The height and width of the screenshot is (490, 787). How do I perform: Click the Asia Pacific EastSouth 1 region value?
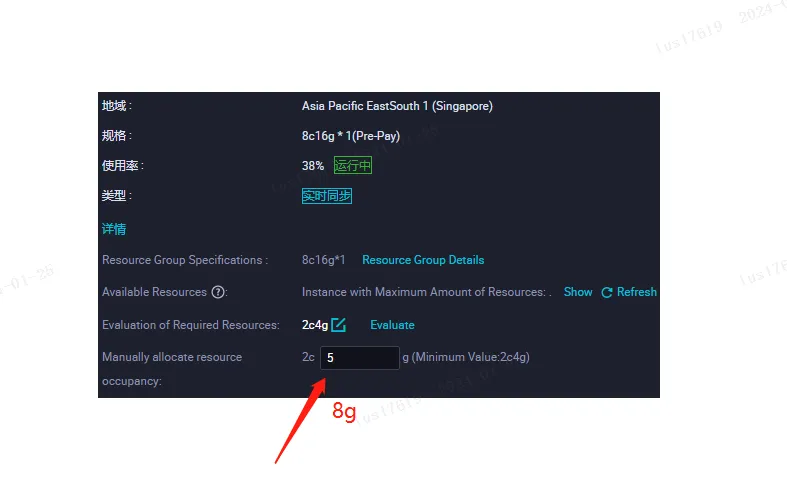coord(397,106)
